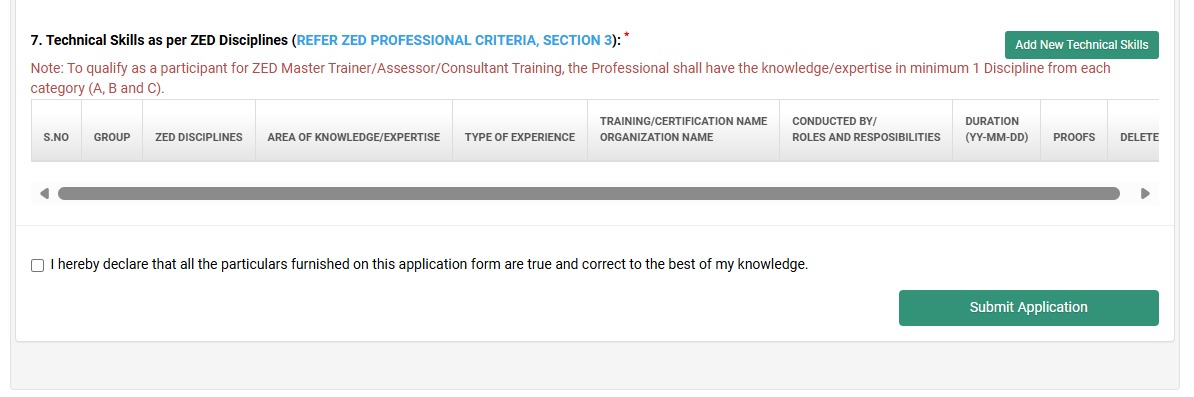The image size is (1194, 397).
Task: Click the table's right scroll arrow
Action: click(x=1145, y=194)
